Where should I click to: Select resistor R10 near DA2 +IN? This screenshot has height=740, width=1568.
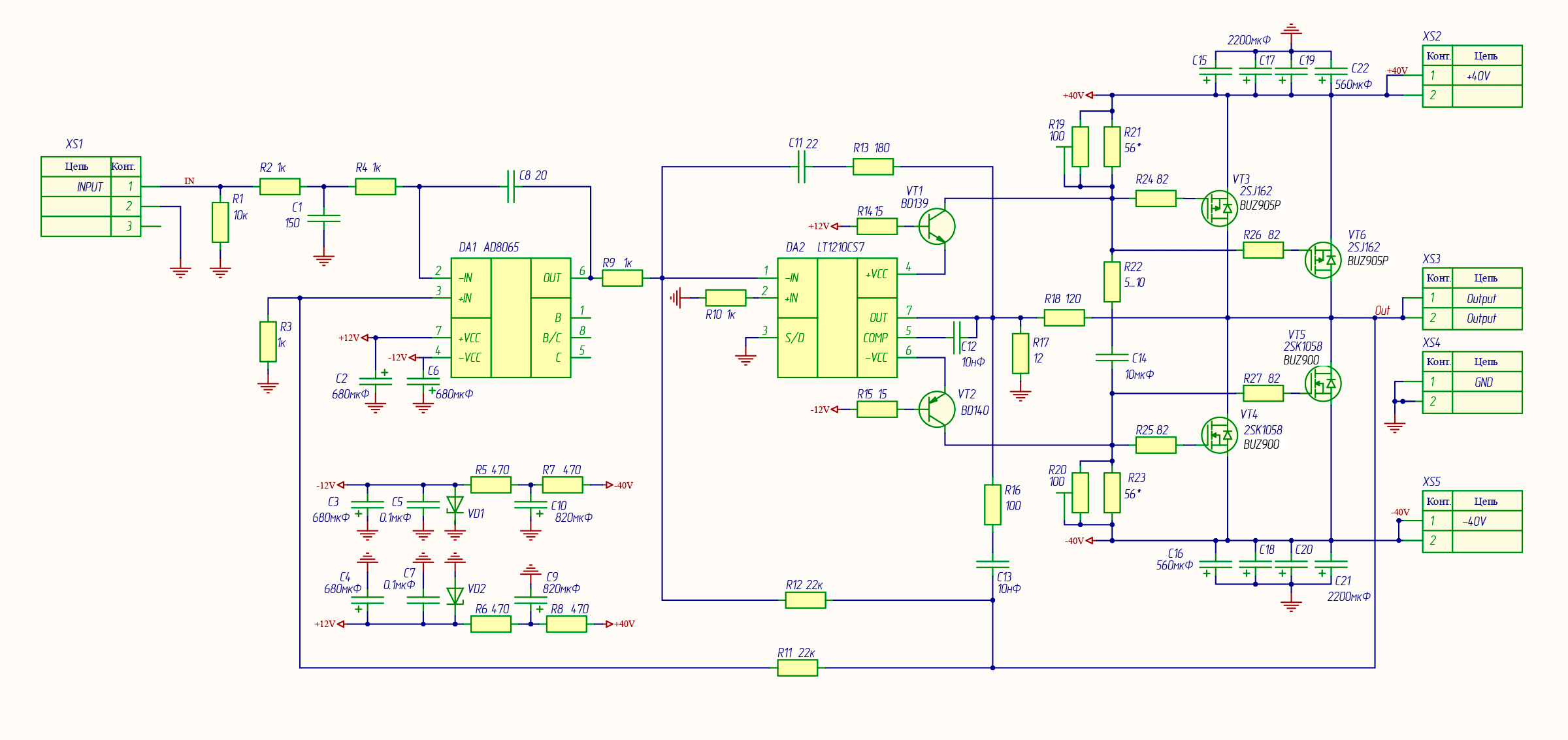(x=726, y=298)
